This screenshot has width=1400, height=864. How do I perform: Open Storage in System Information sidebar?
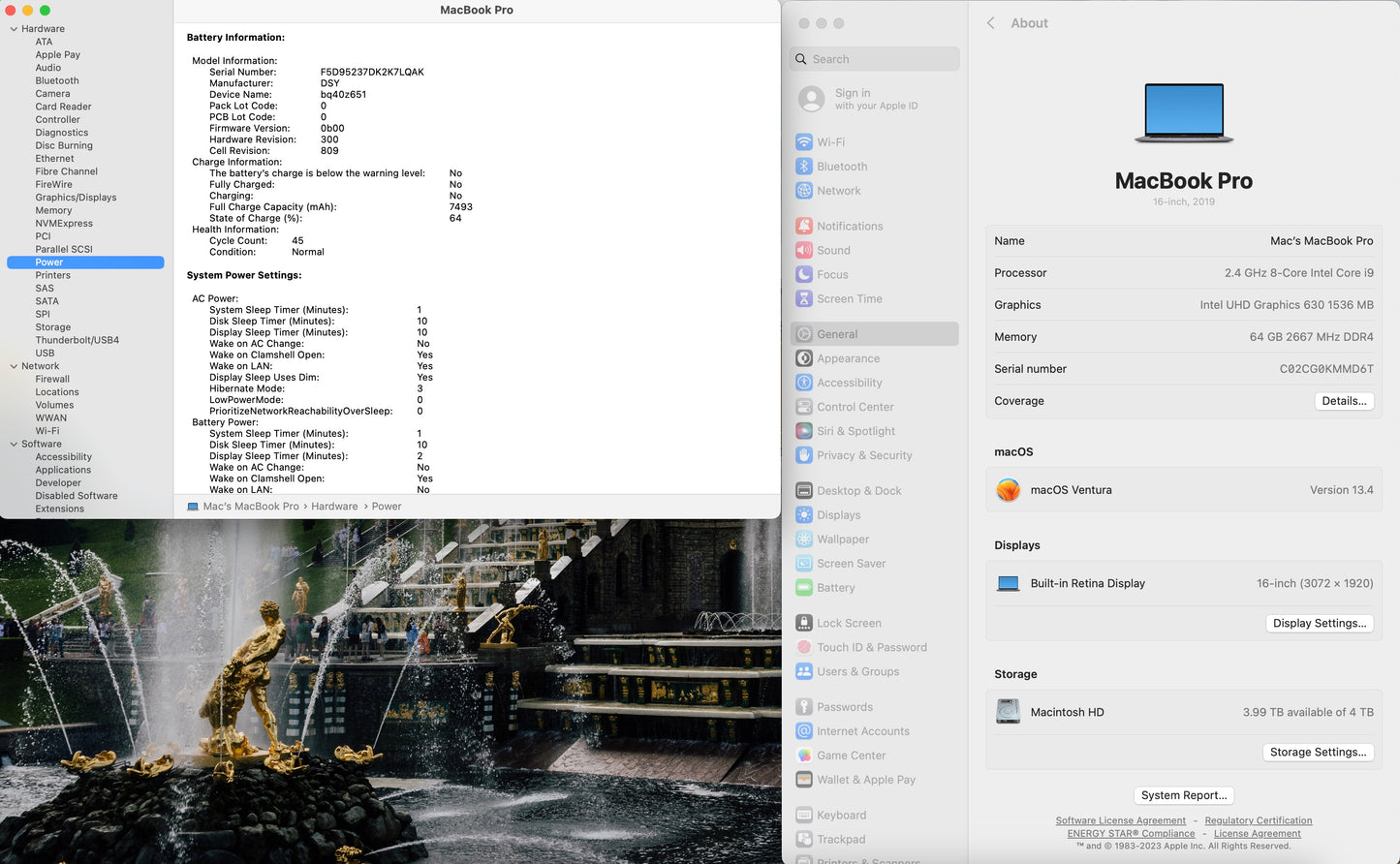[x=53, y=327]
